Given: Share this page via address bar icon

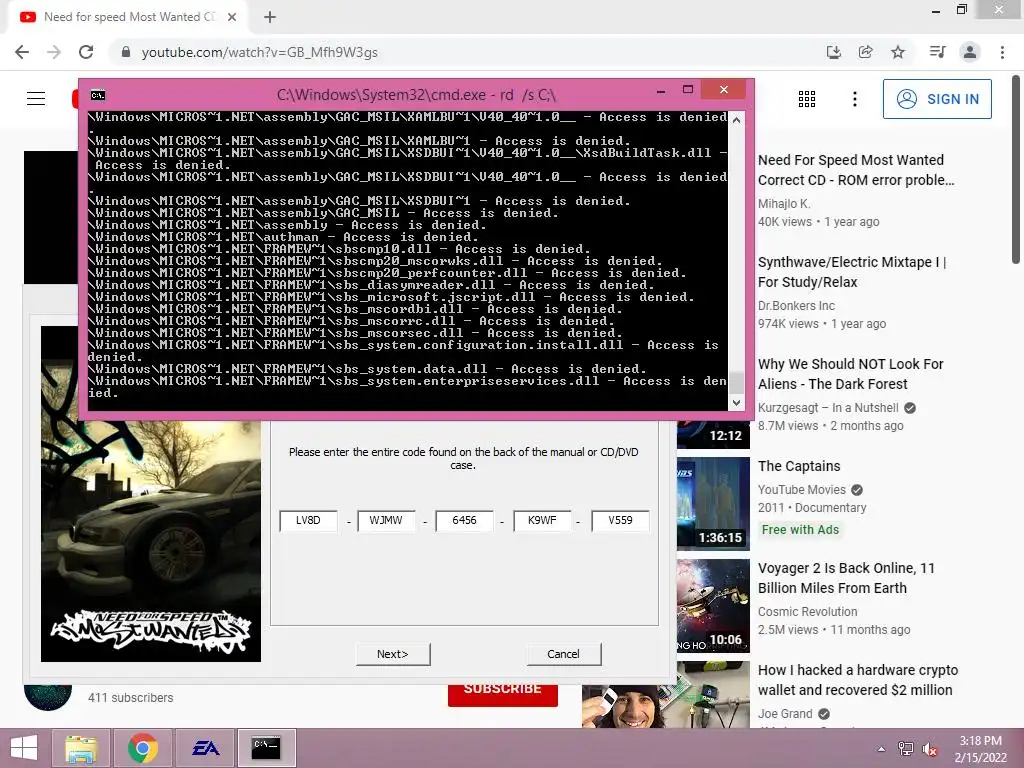Looking at the screenshot, I should click(866, 52).
